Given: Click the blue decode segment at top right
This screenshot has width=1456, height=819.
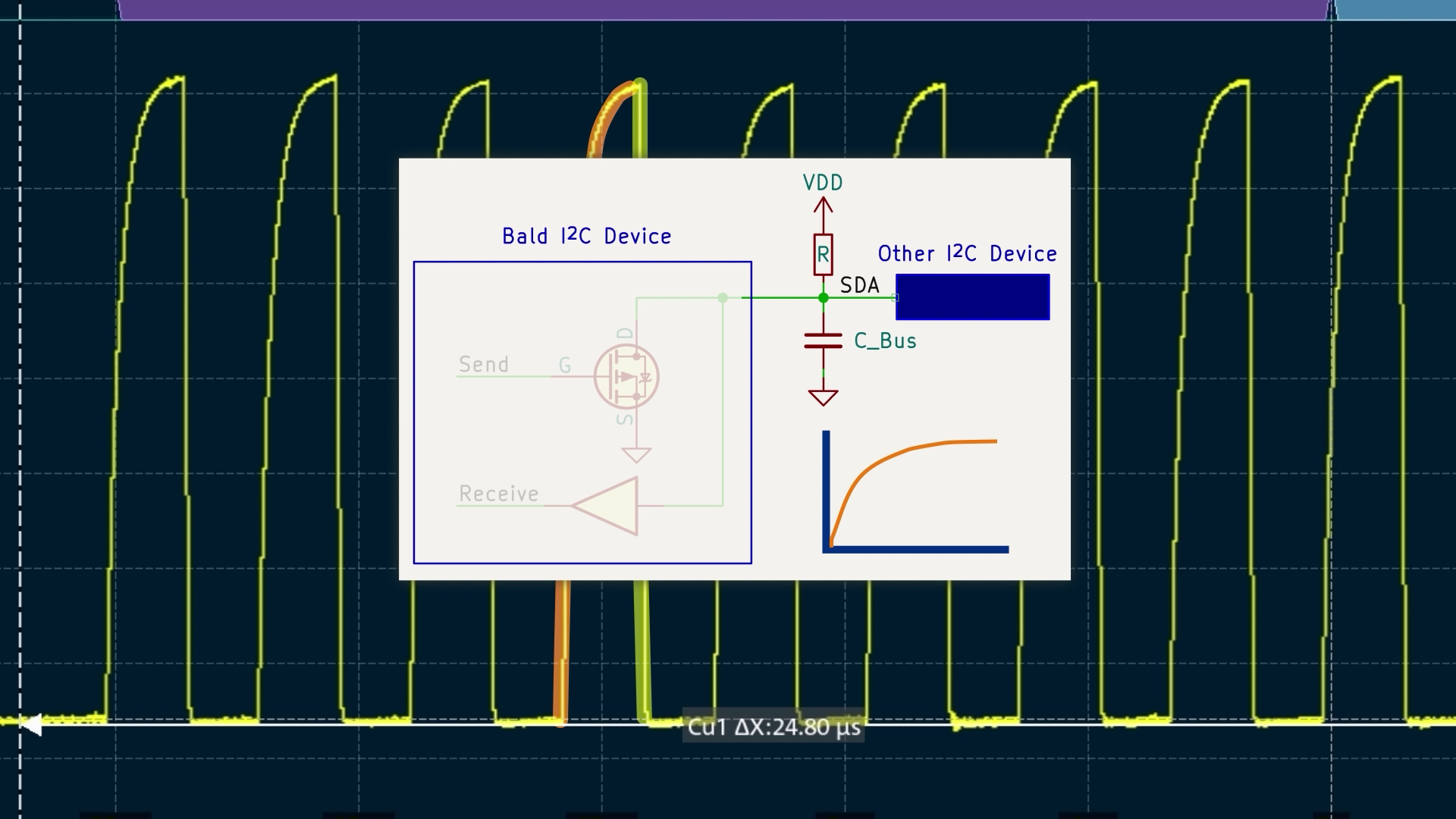Looking at the screenshot, I should [x=1395, y=9].
